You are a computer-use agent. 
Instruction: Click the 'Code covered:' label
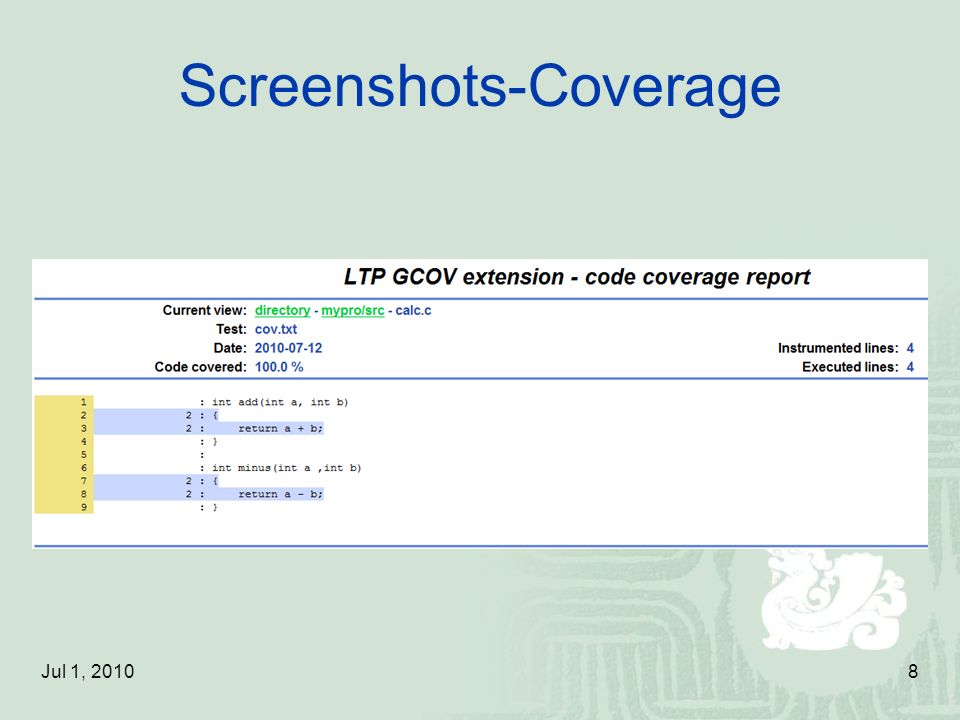(x=201, y=367)
